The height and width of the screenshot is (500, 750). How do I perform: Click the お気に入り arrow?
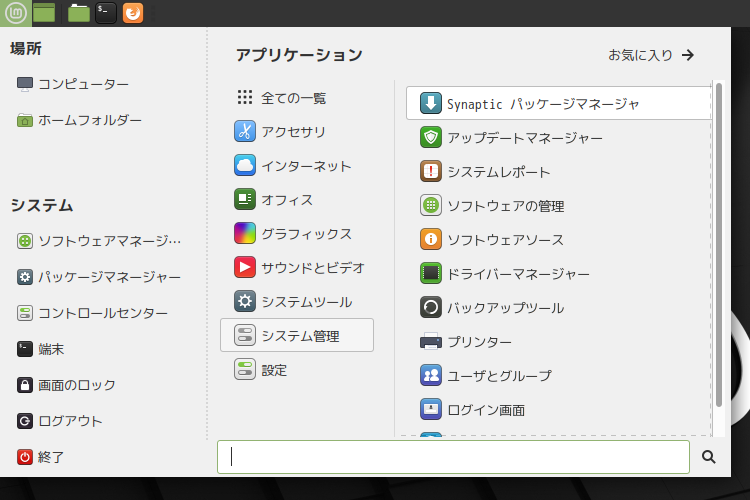point(688,55)
